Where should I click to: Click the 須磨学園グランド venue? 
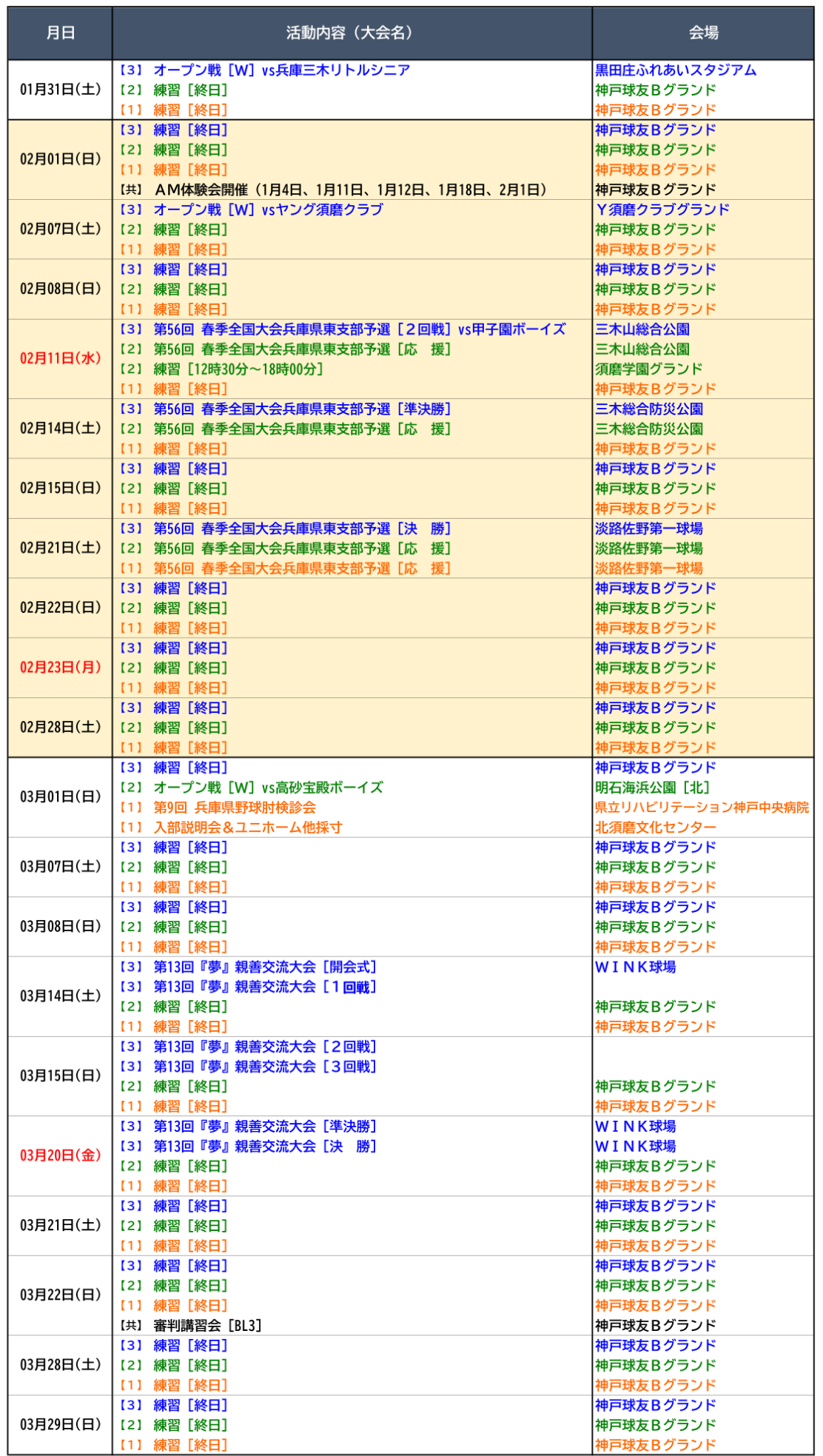tap(649, 369)
